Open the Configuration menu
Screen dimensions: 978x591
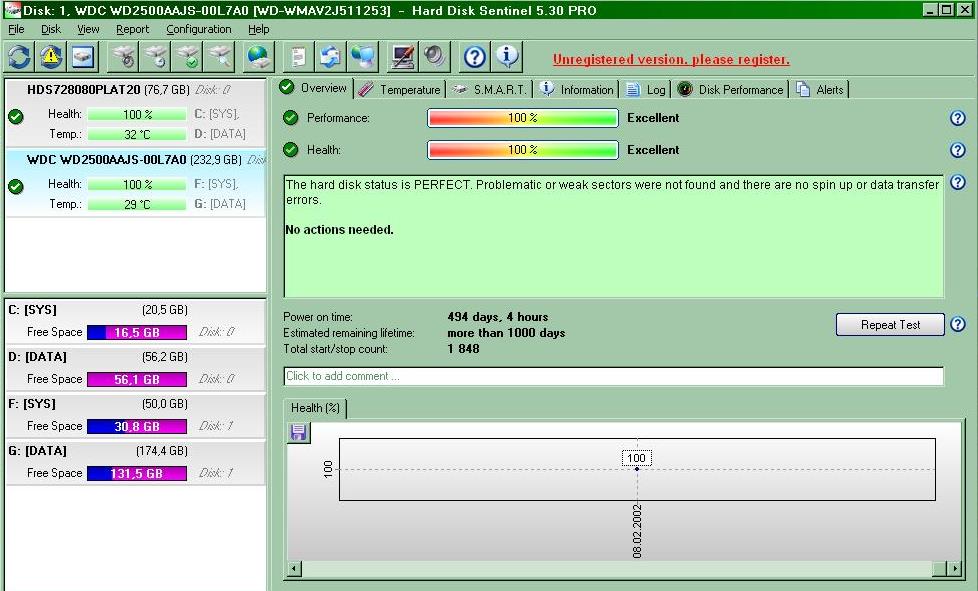[198, 29]
